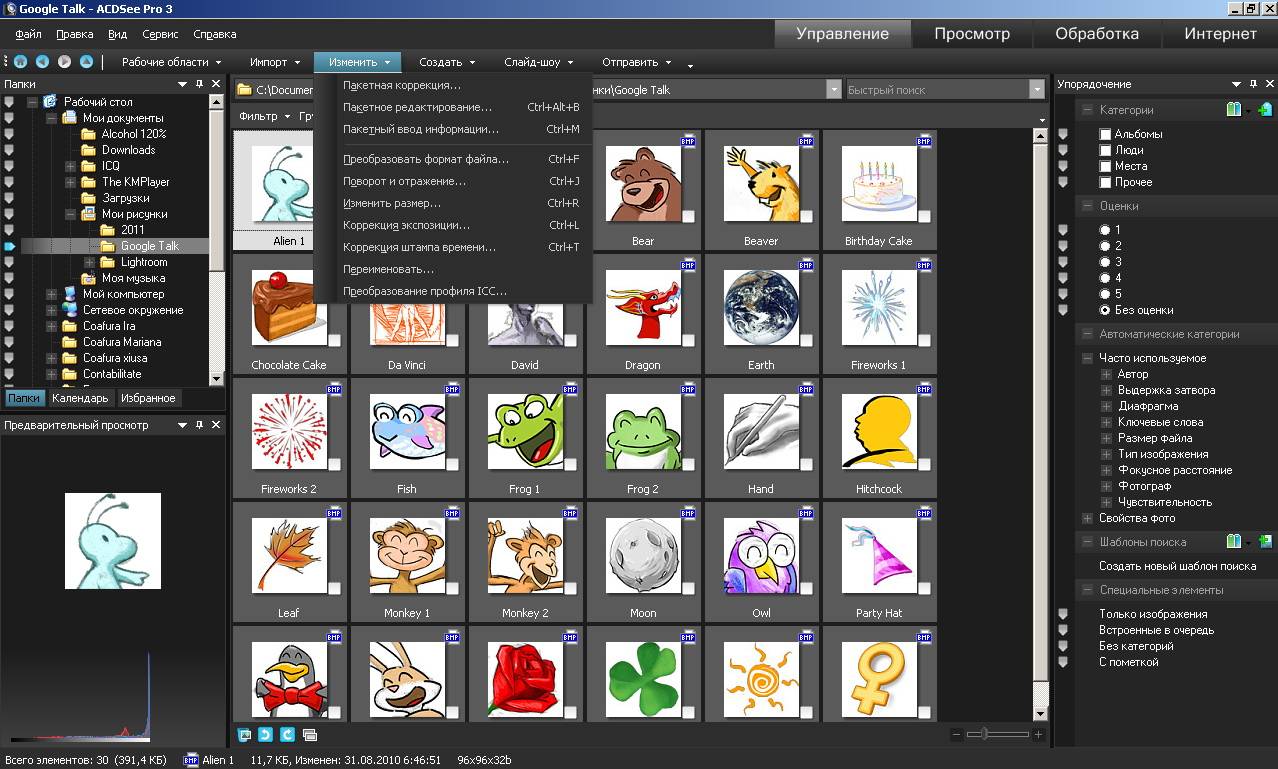This screenshot has height=769, width=1278.
Task: Open the Импорт dropdown
Action: point(274,62)
